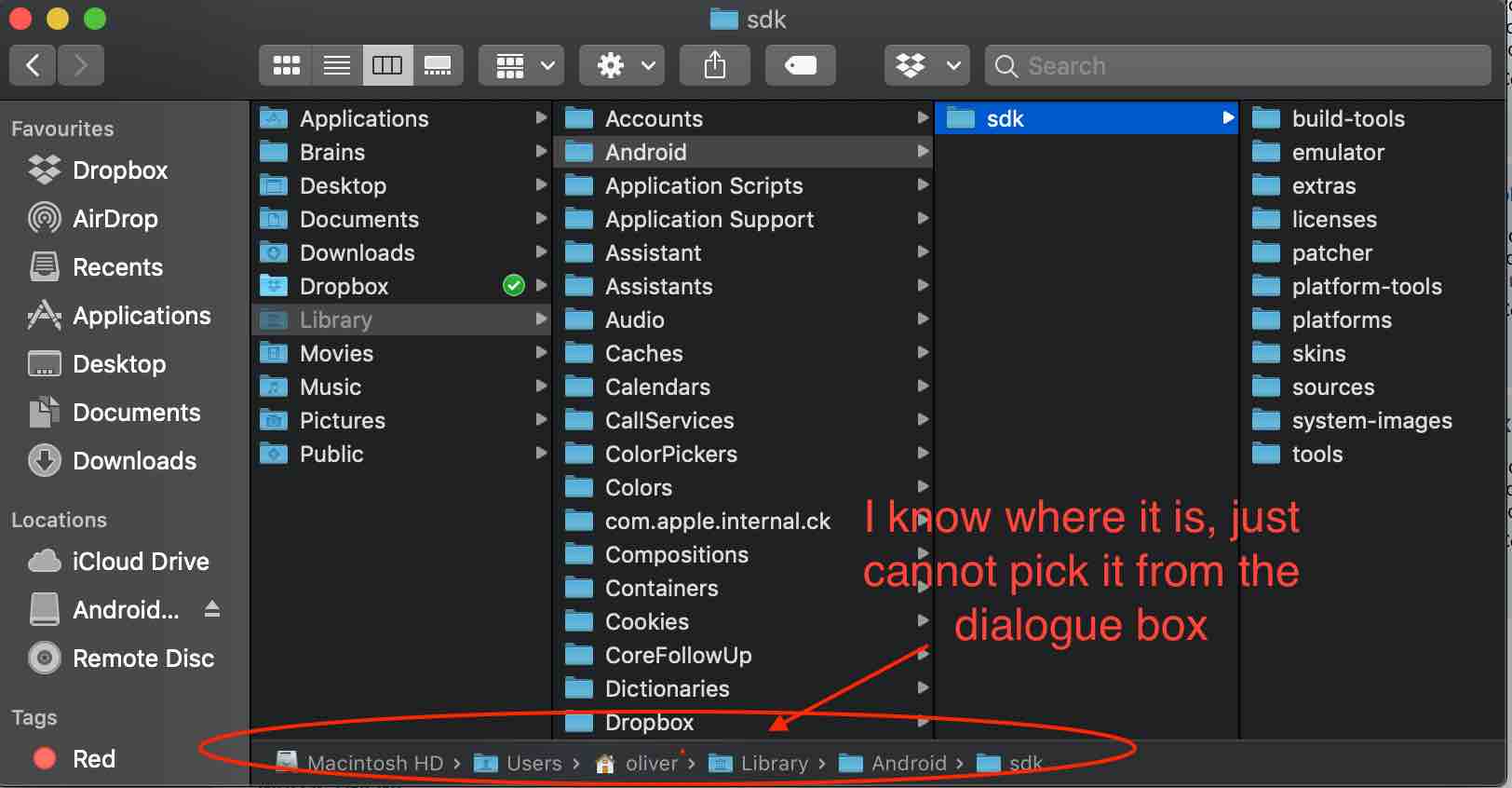The width and height of the screenshot is (1512, 788).
Task: Switch to icon view
Action: pos(286,66)
